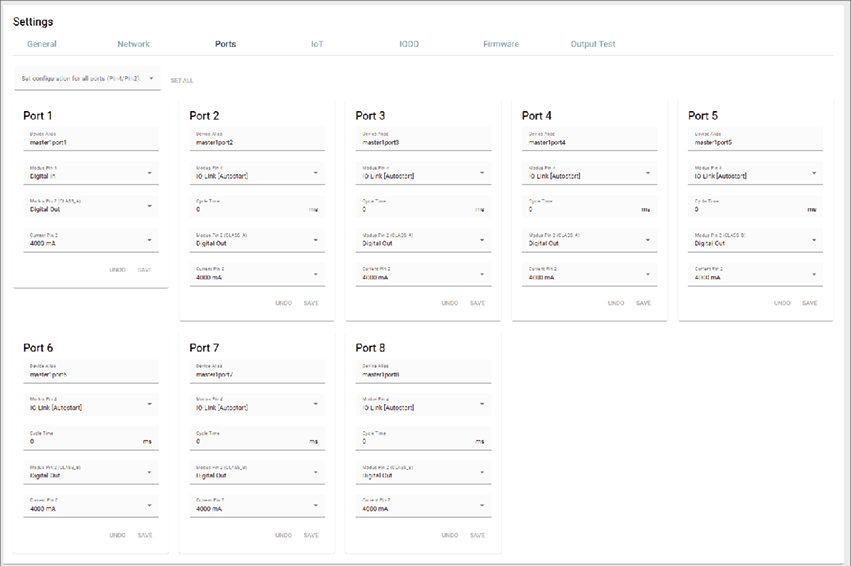The width and height of the screenshot is (851, 566).
Task: Click UNDO on Port 2 card
Action: [283, 303]
